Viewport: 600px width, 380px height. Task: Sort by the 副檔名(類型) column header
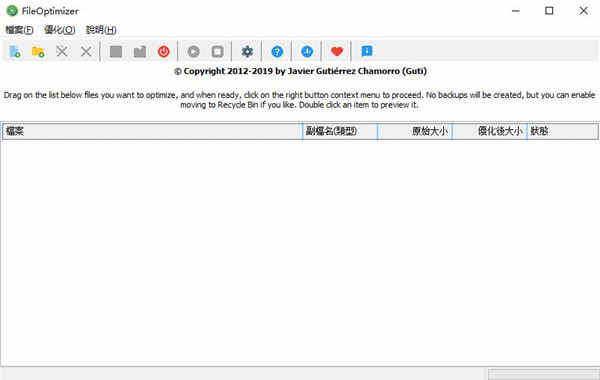[x=340, y=131]
